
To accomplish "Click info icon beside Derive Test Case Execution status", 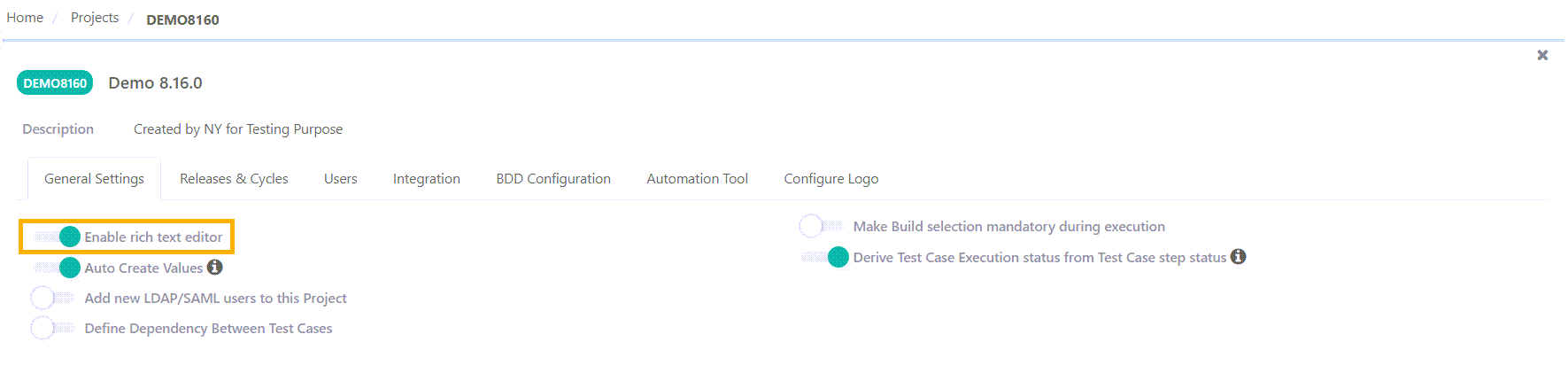I will 1238,257.
